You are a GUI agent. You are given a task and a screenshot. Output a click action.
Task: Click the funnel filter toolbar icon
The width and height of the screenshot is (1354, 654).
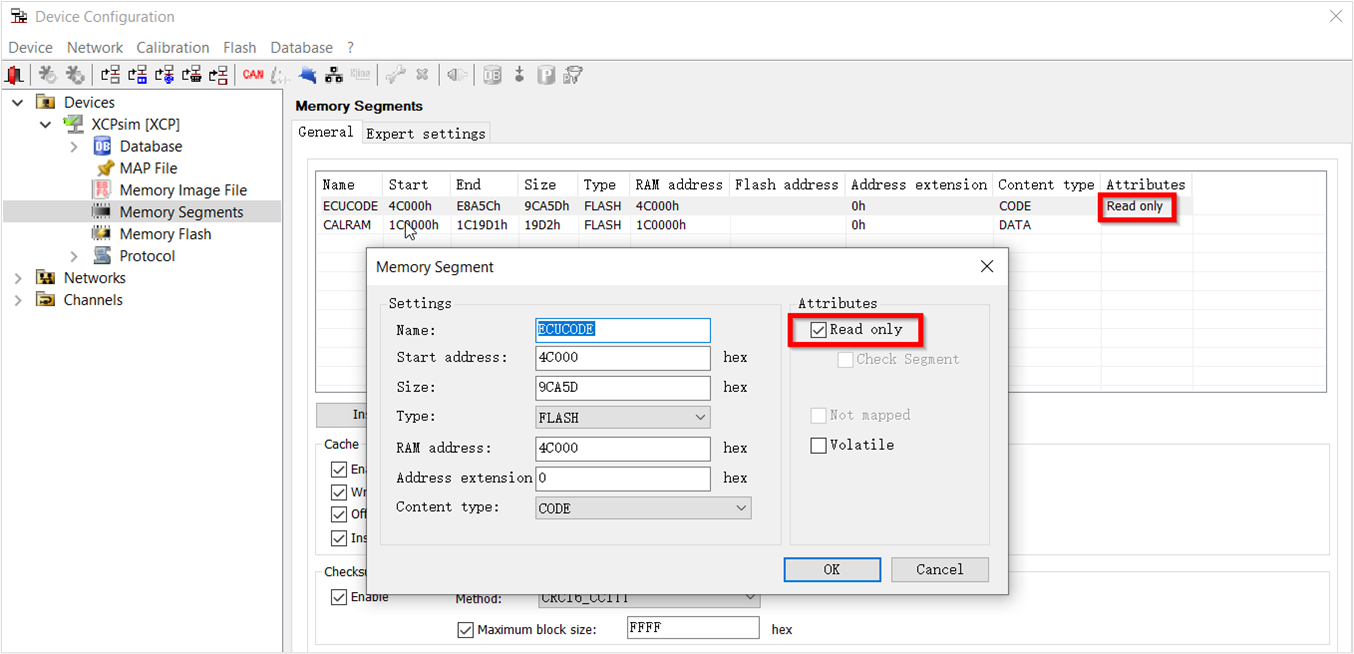pos(573,75)
